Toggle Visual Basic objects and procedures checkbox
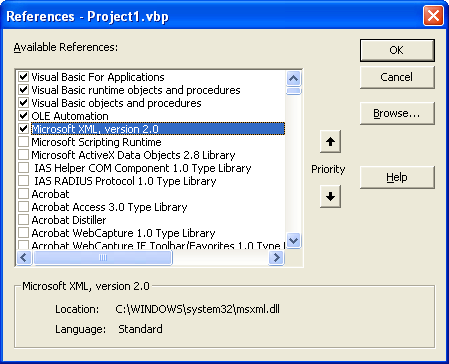 23,103
